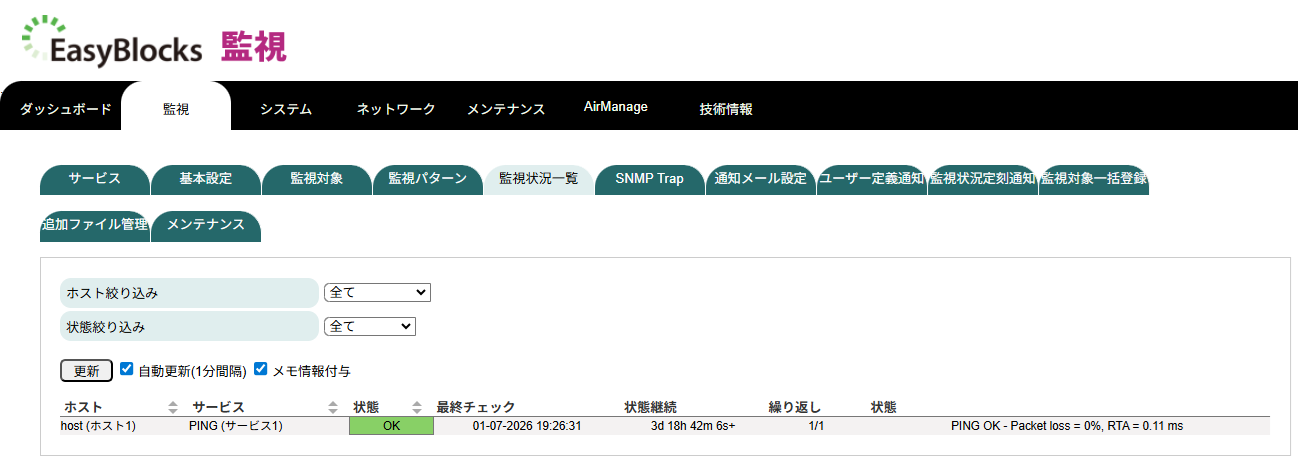Toggle メモ情報付与 checkbox
Viewport: 1298px width, 465px height.
coord(261,369)
